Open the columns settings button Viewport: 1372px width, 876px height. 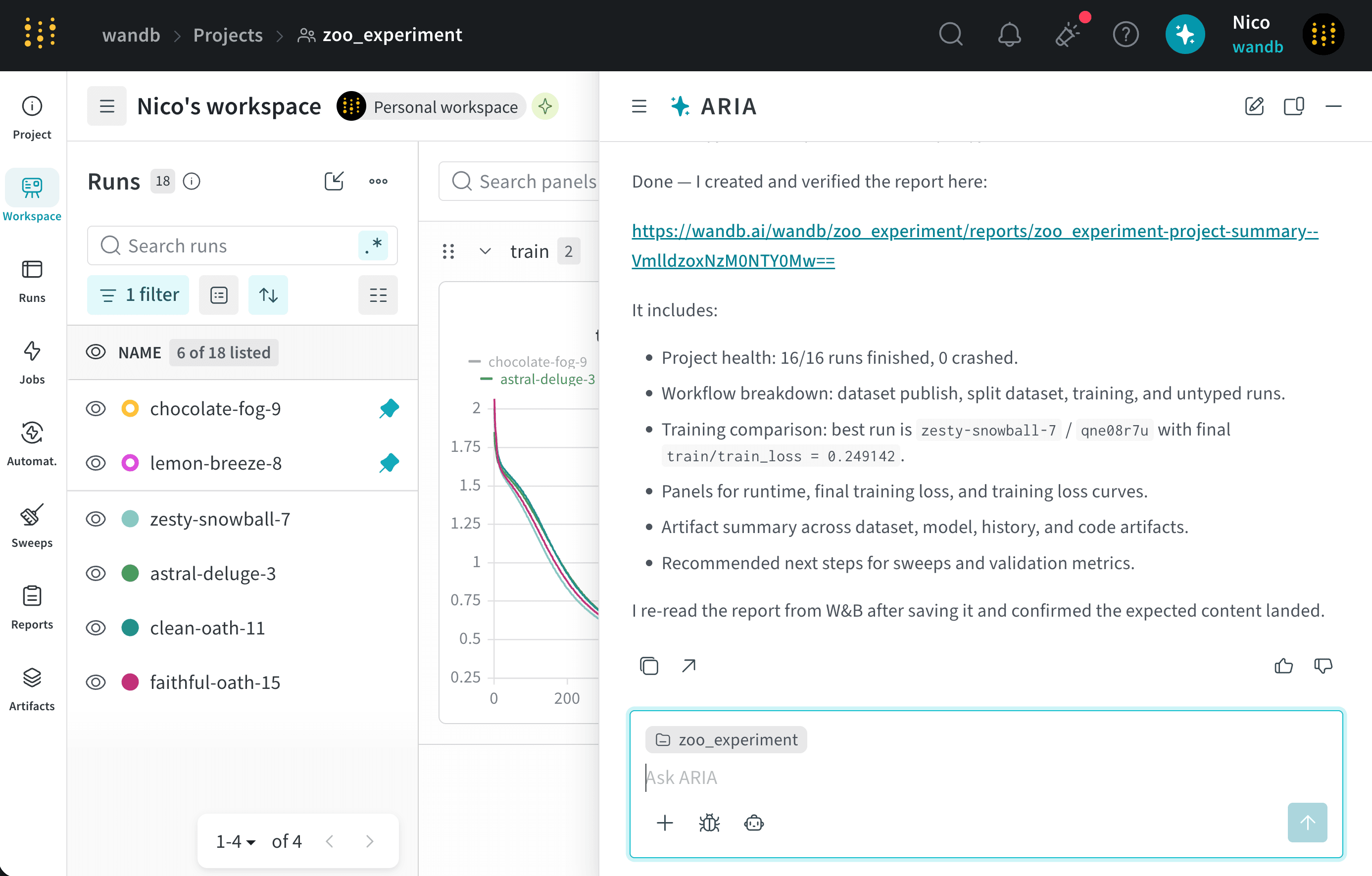click(x=378, y=294)
